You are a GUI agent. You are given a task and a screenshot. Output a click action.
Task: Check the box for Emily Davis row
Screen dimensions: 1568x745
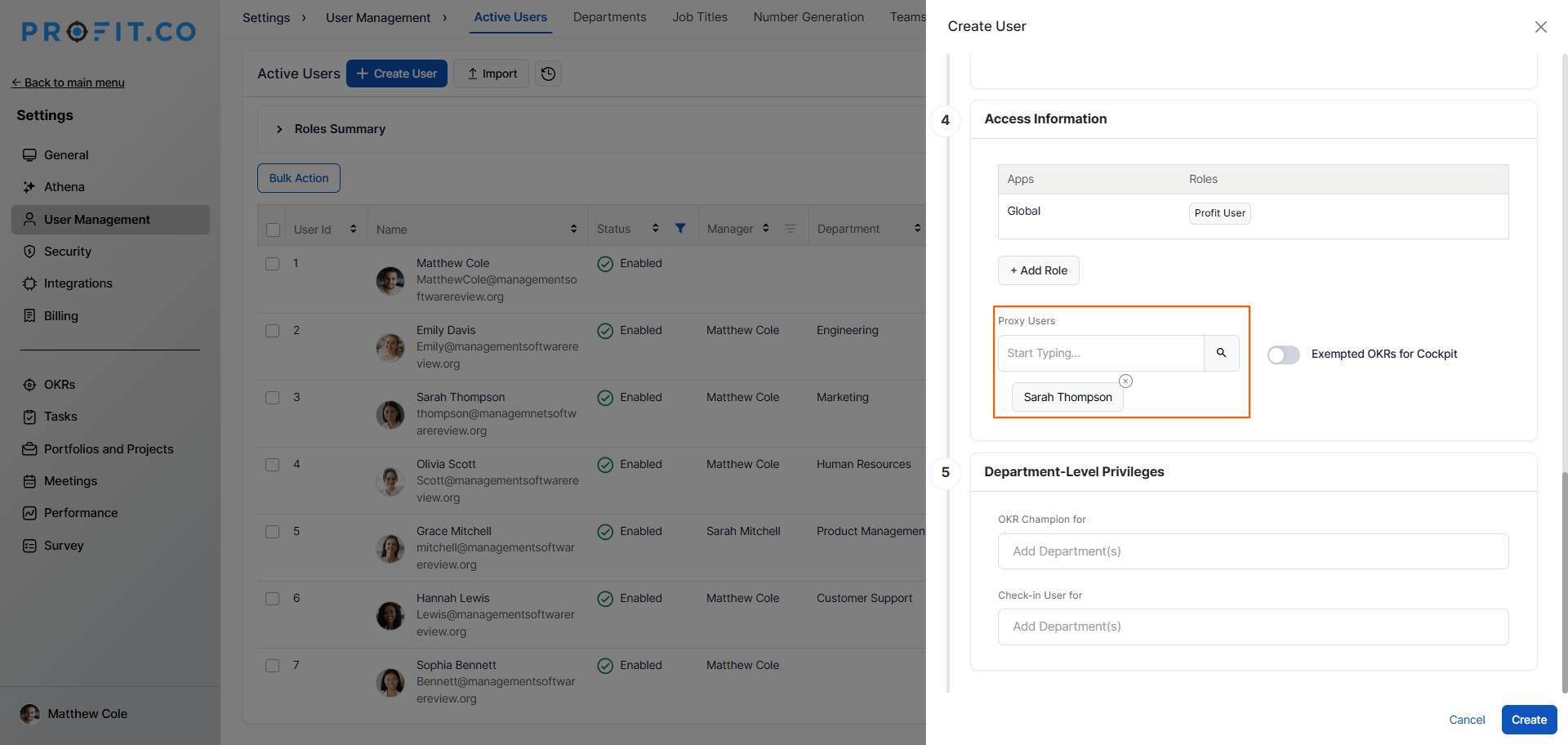[273, 331]
